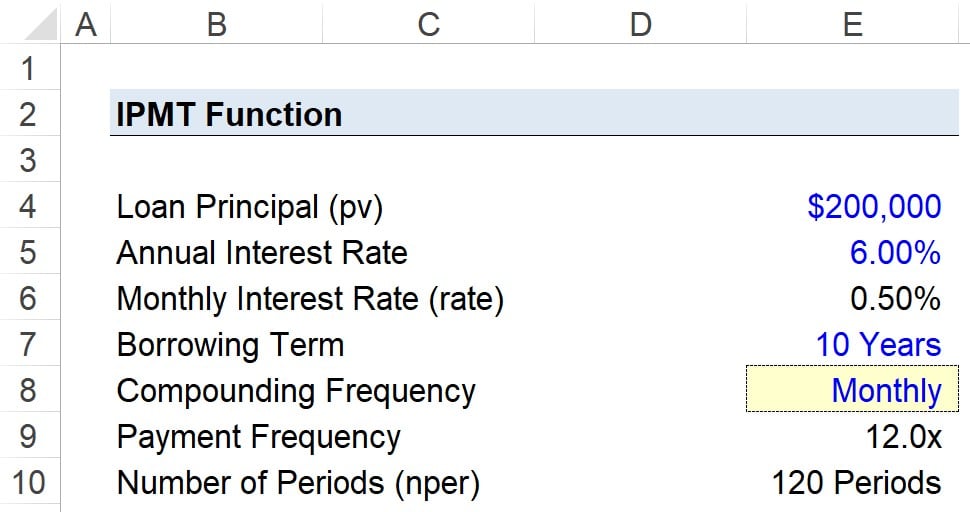Select column C header
Viewport: 970px width, 512px height.
pos(428,22)
